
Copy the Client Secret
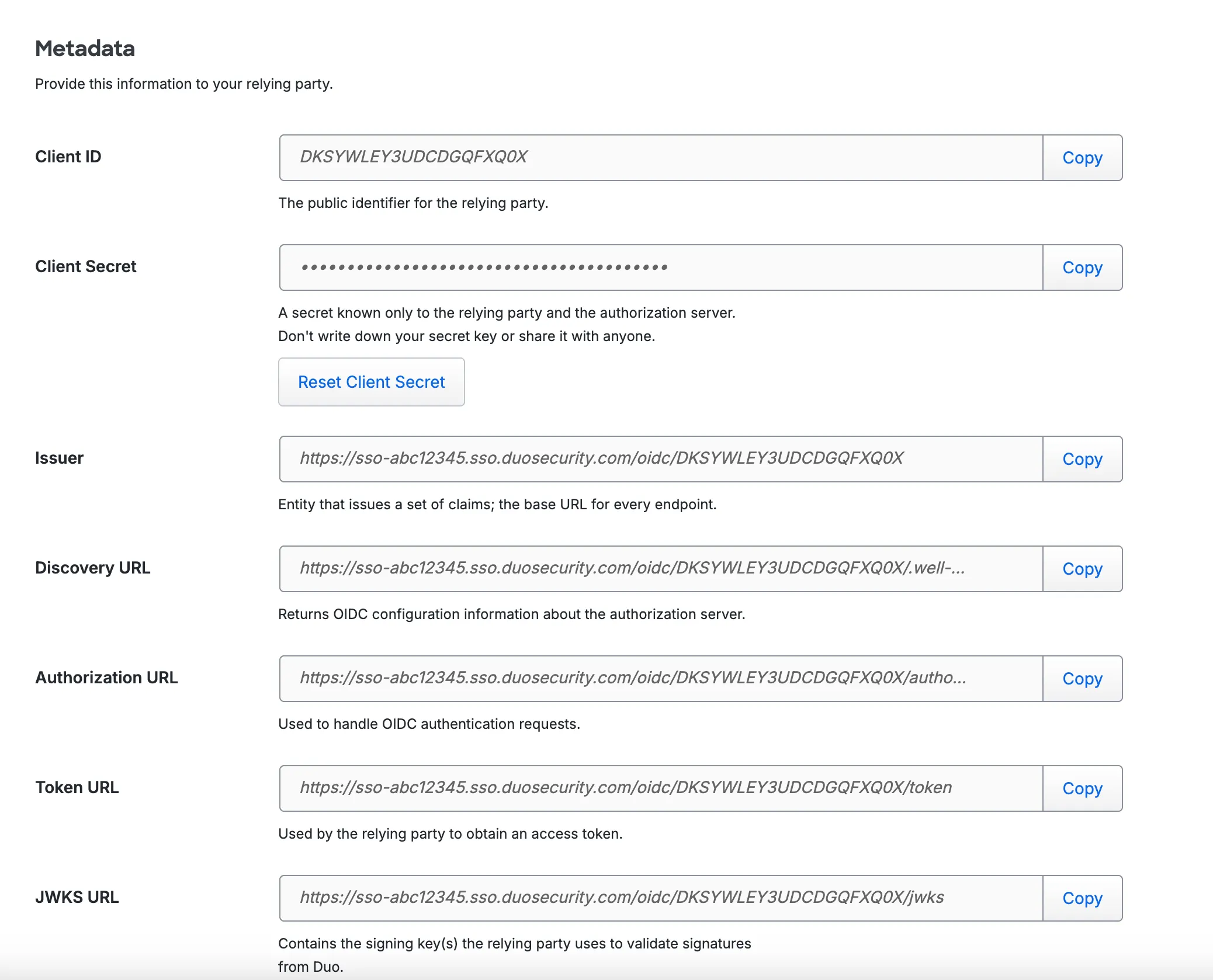click(1082, 267)
